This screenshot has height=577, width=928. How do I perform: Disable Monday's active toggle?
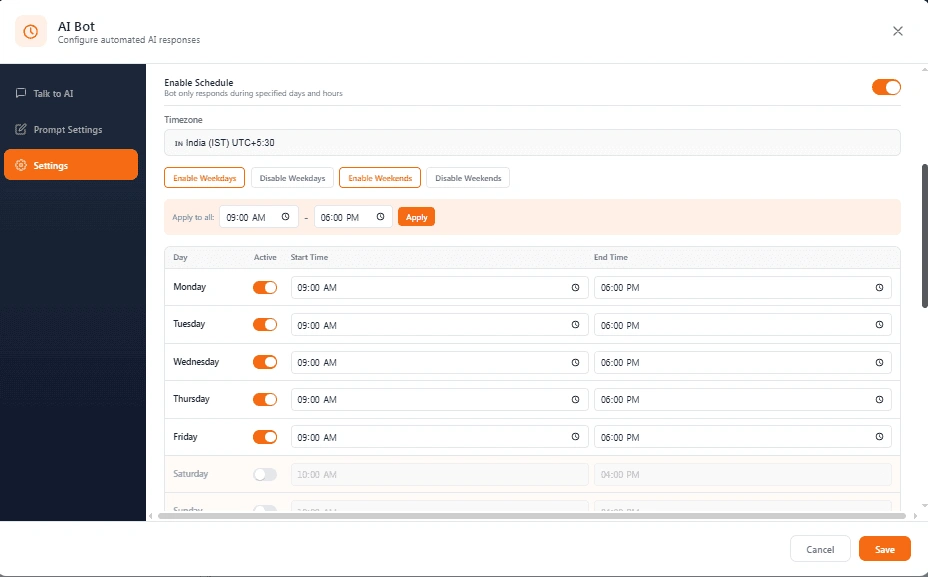(265, 287)
